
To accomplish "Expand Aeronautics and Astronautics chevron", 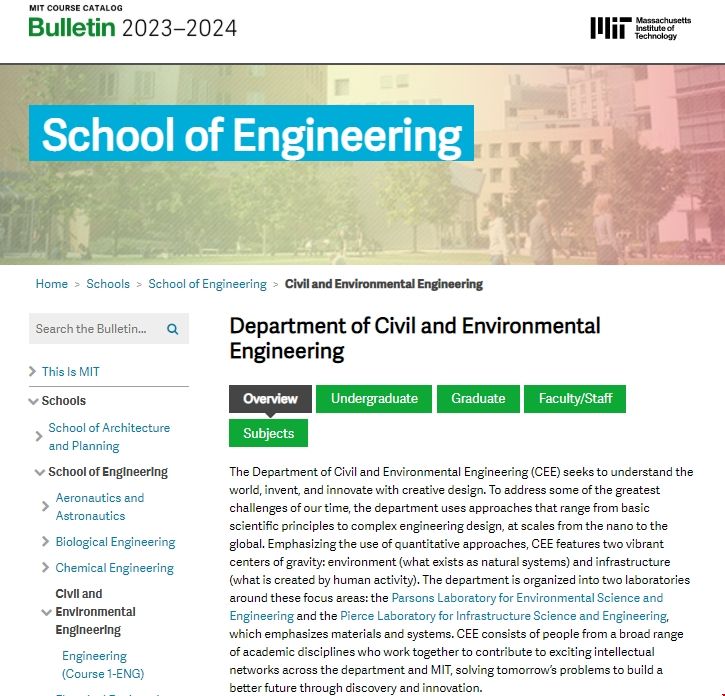I will (46, 507).
